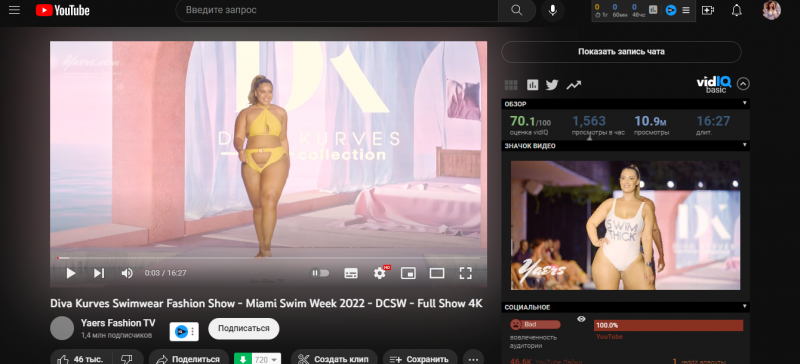Viewport: 800px width, 364px height.
Task: Click the '1,563' views per hour value
Action: [589, 122]
